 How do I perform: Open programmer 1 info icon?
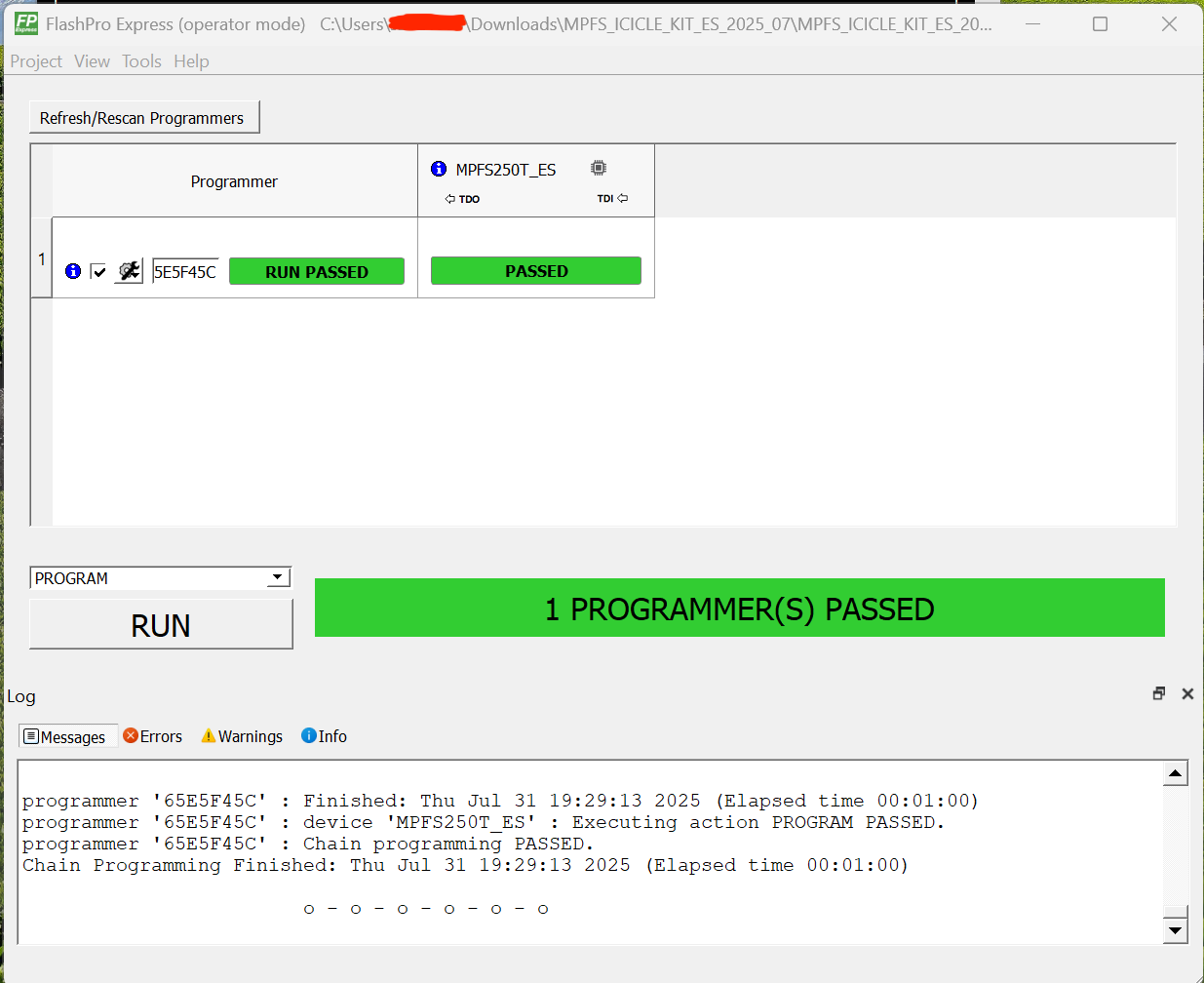tap(73, 271)
